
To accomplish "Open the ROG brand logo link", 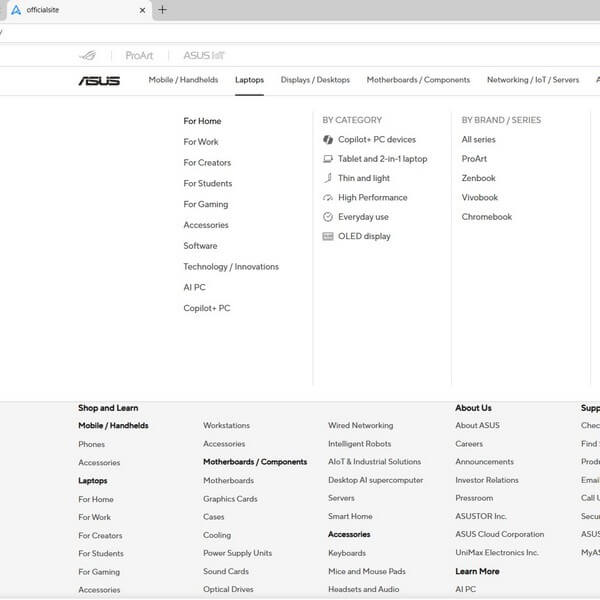I will tap(88, 55).
